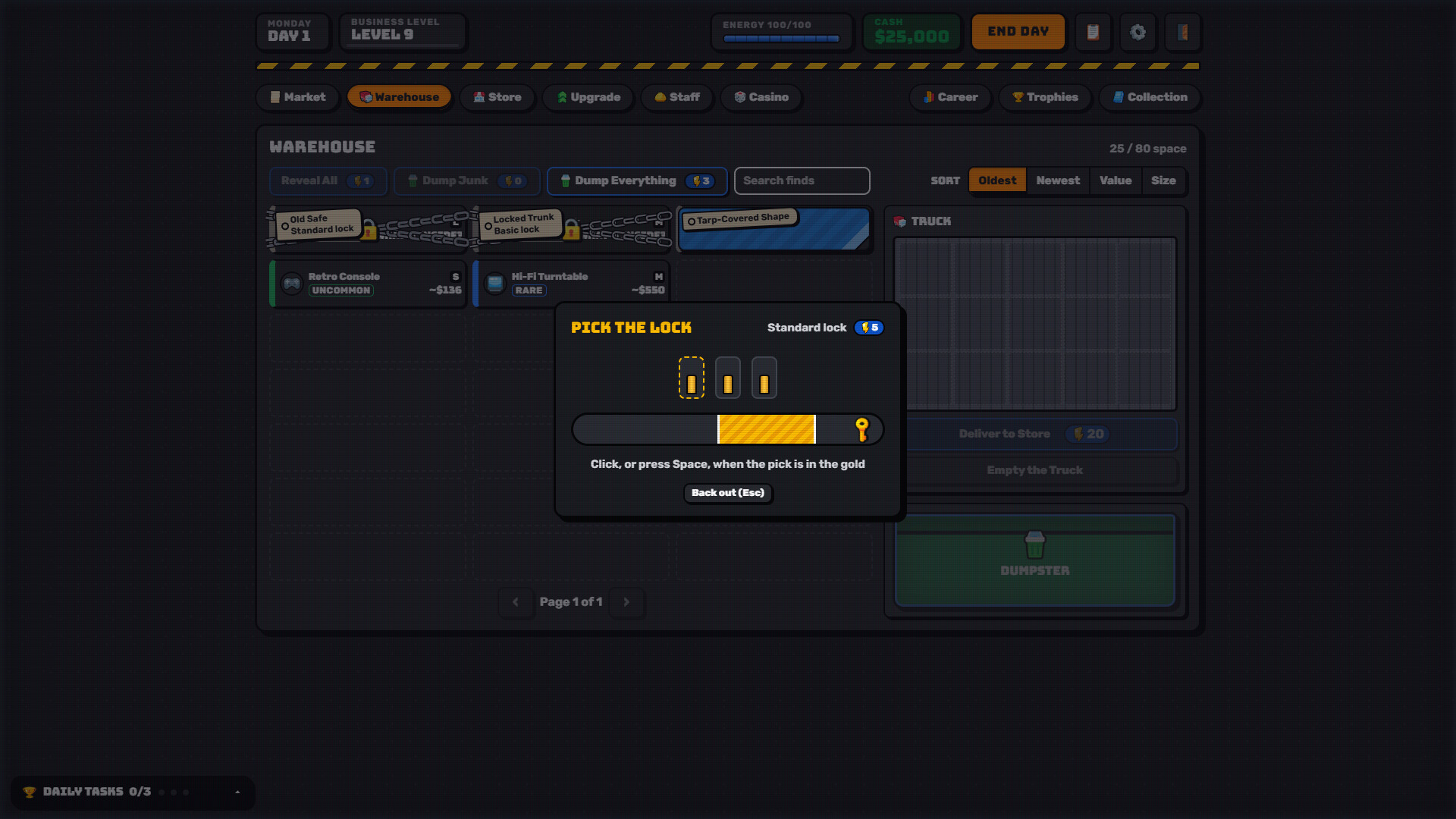This screenshot has height=819, width=1456.
Task: Click the energy progress bar
Action: click(781, 39)
